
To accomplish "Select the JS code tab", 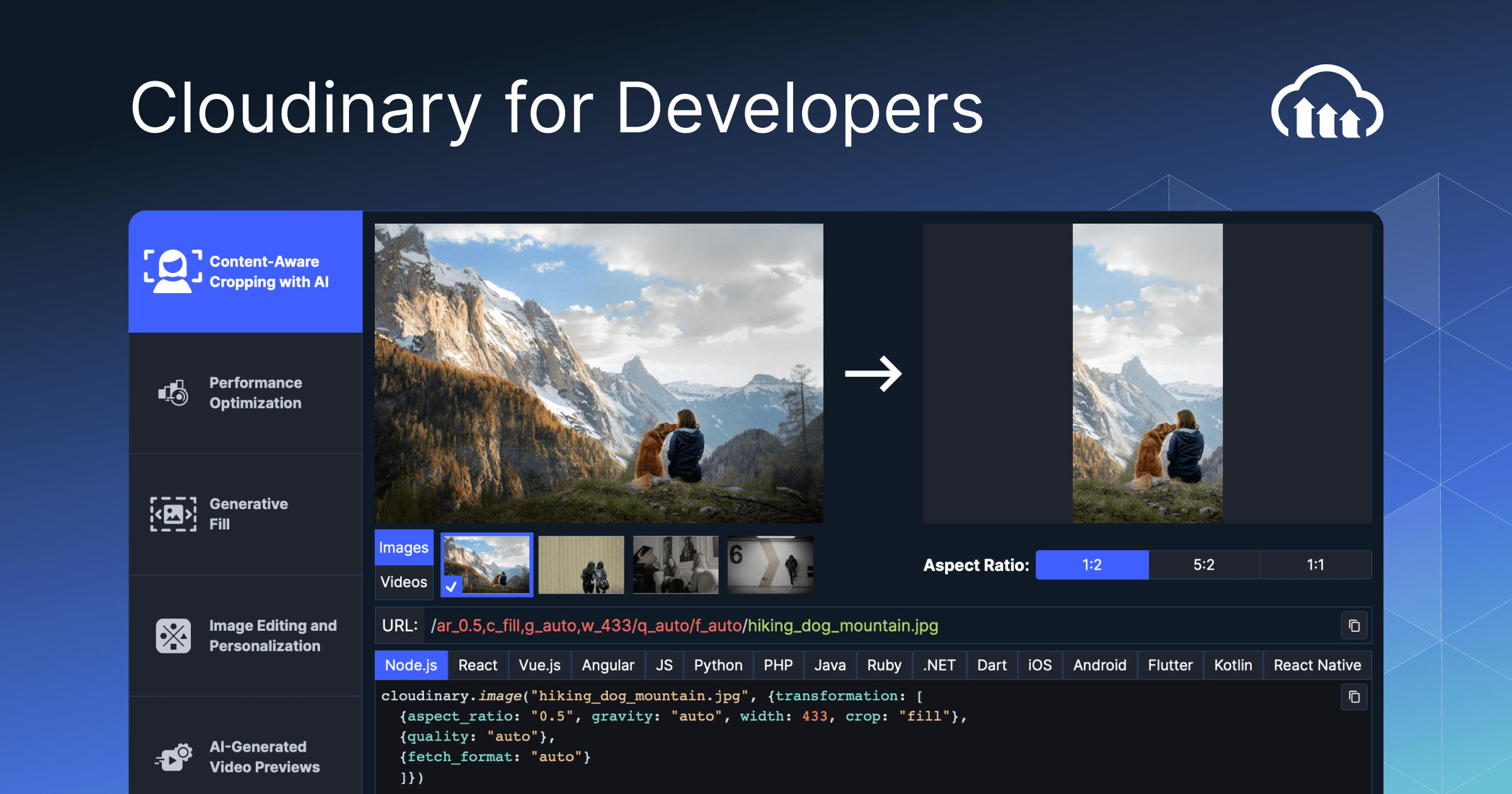I will 664,665.
